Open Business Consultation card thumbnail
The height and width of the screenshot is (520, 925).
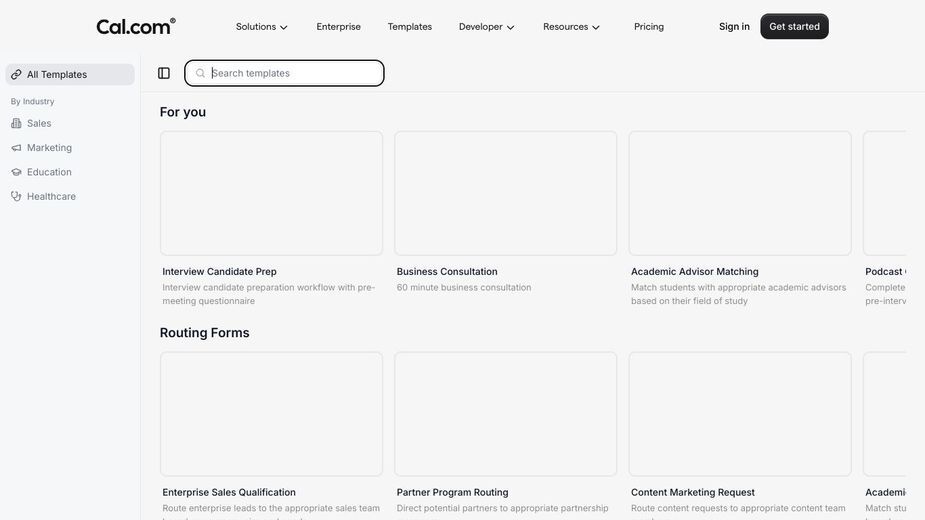[506, 193]
